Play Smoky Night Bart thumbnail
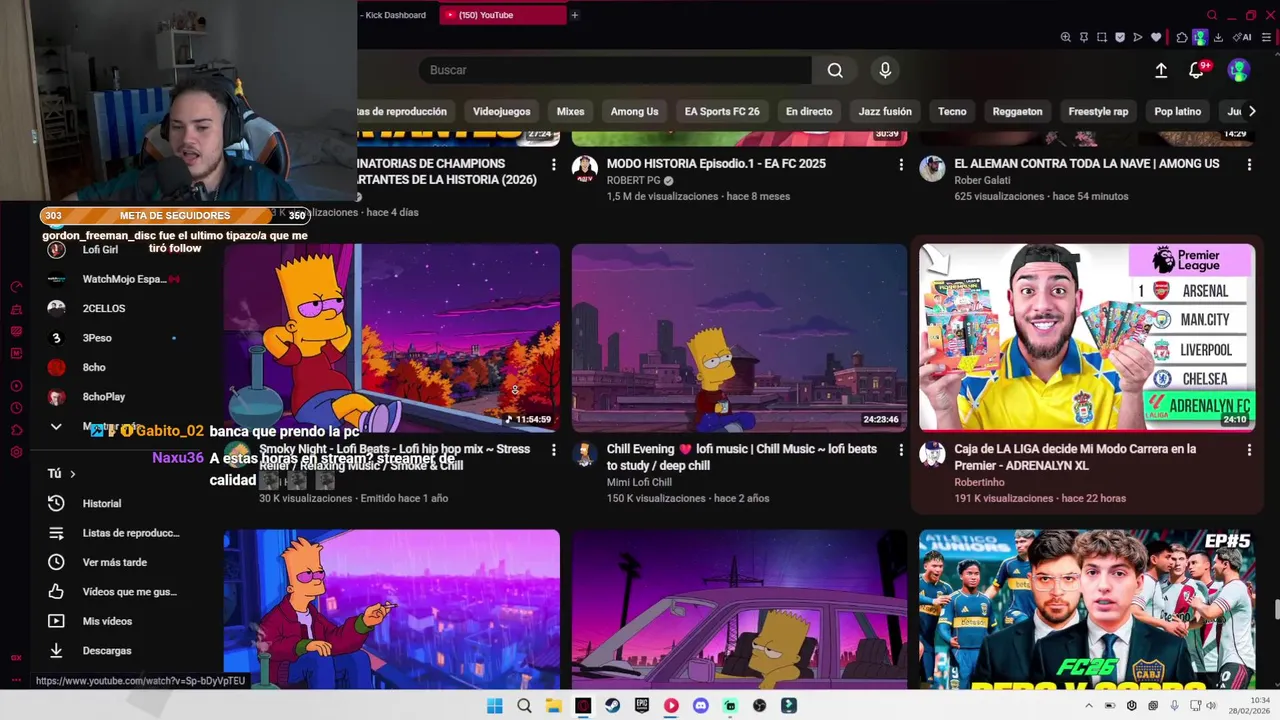The width and height of the screenshot is (1280, 720). tap(391, 338)
